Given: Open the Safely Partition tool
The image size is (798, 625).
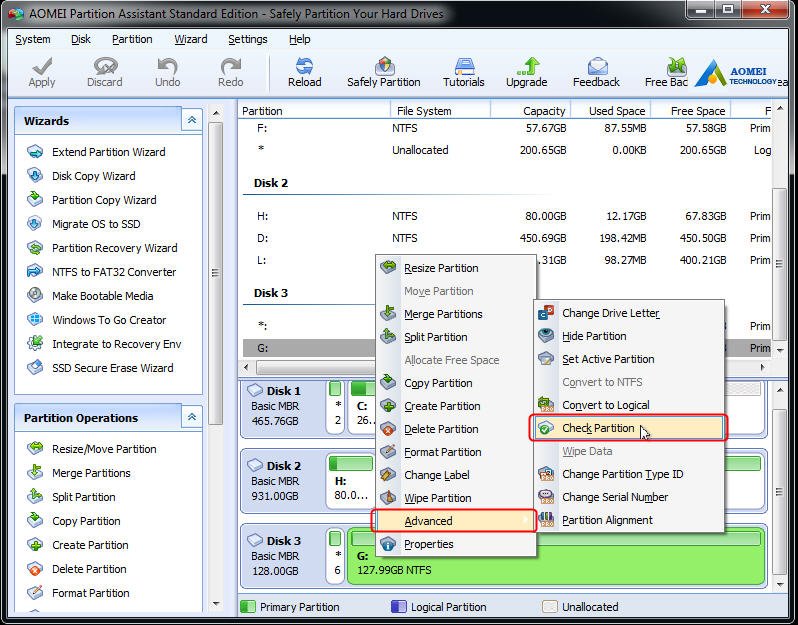Looking at the screenshot, I should [x=384, y=72].
